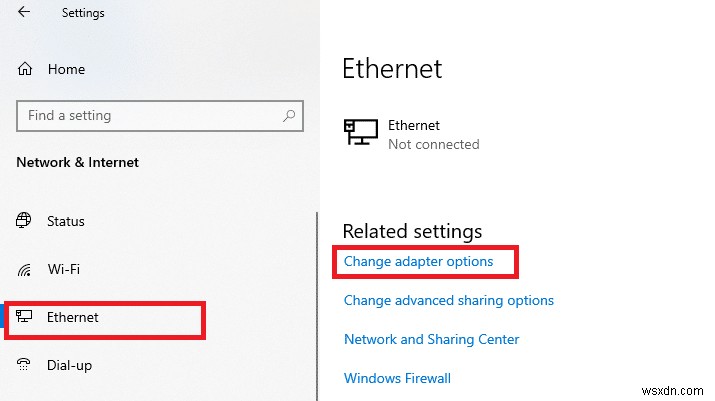Open the Dial-up text label in sidebar
The height and width of the screenshot is (401, 715).
pyautogui.click(x=69, y=365)
